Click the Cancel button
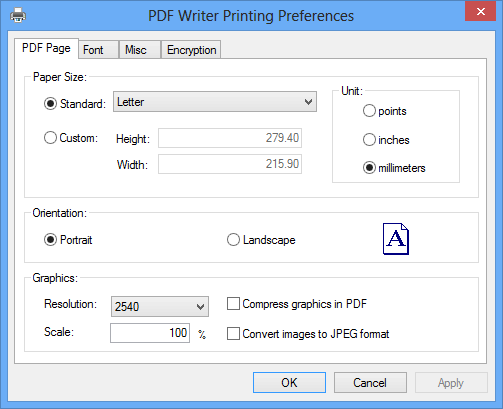503x409 pixels. (x=370, y=383)
